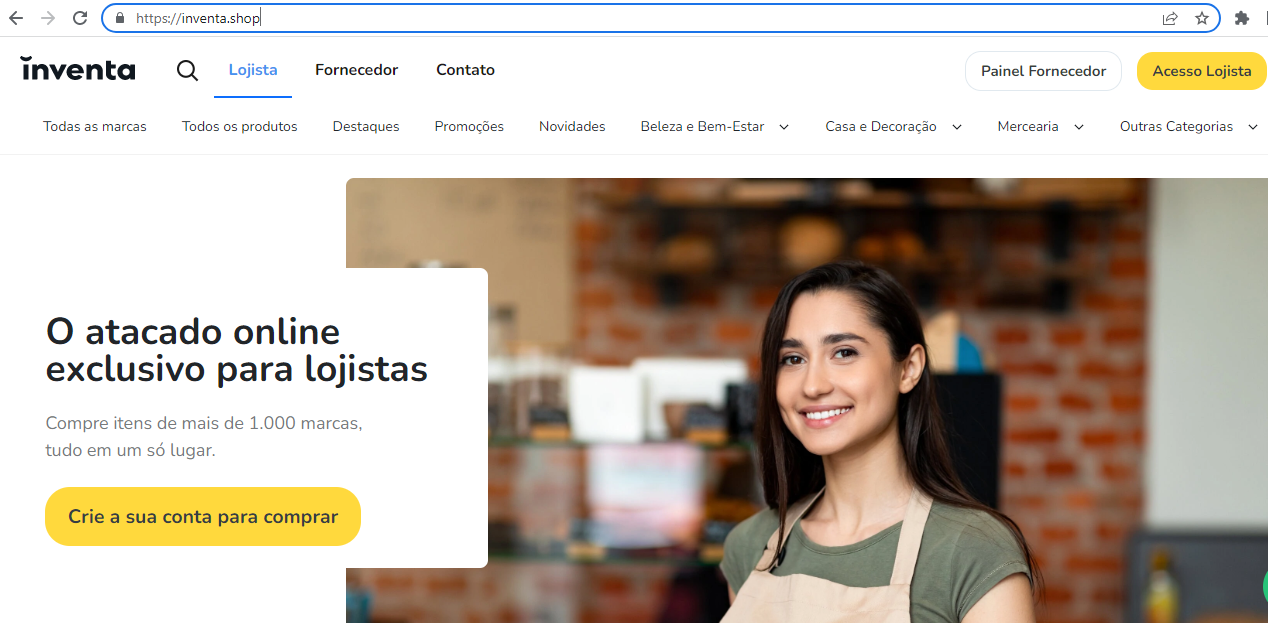Bookmark the page with the star icon
This screenshot has height=623, width=1268.
[x=1201, y=17]
